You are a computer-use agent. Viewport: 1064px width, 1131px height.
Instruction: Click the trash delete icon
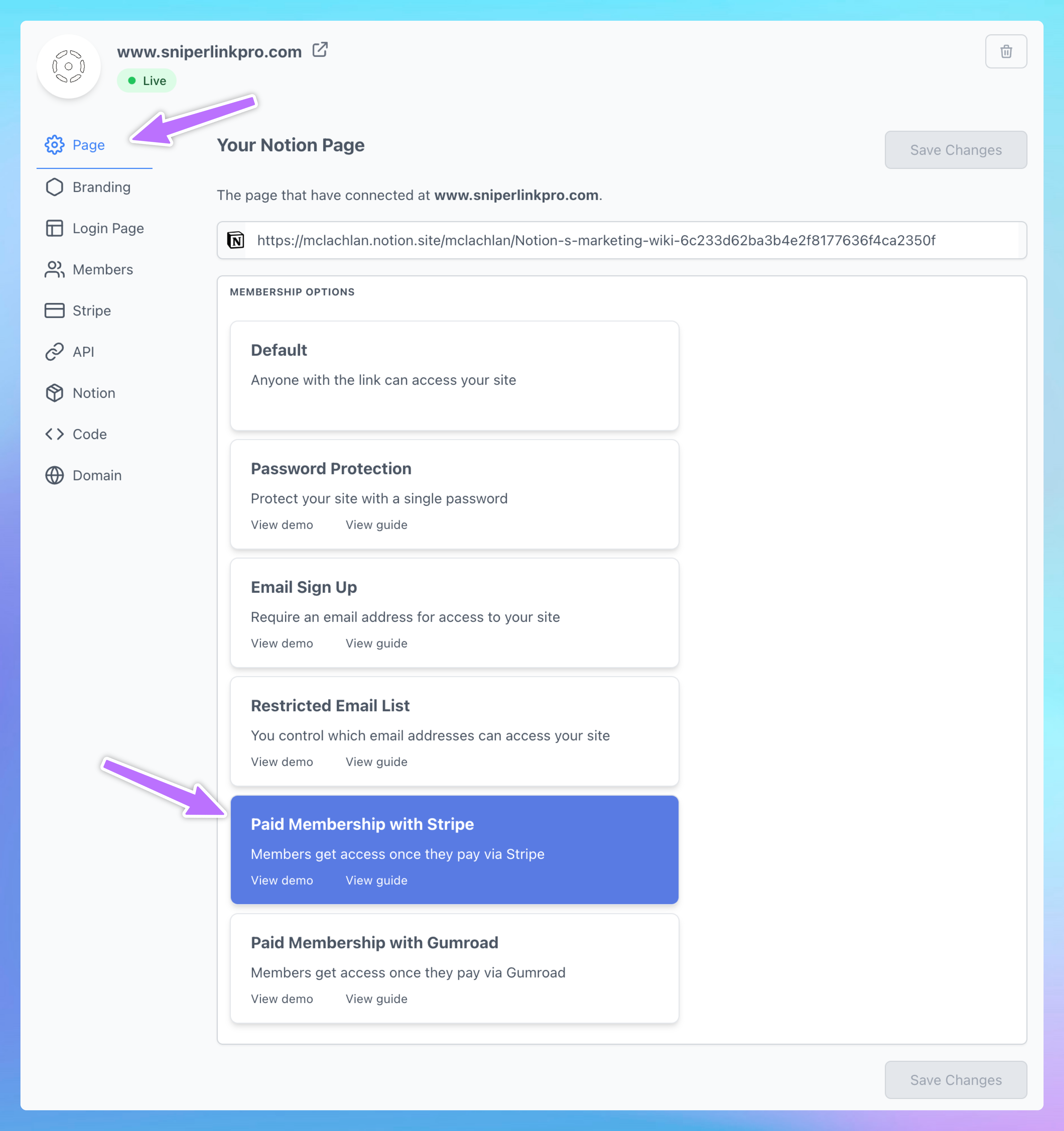pos(1005,52)
